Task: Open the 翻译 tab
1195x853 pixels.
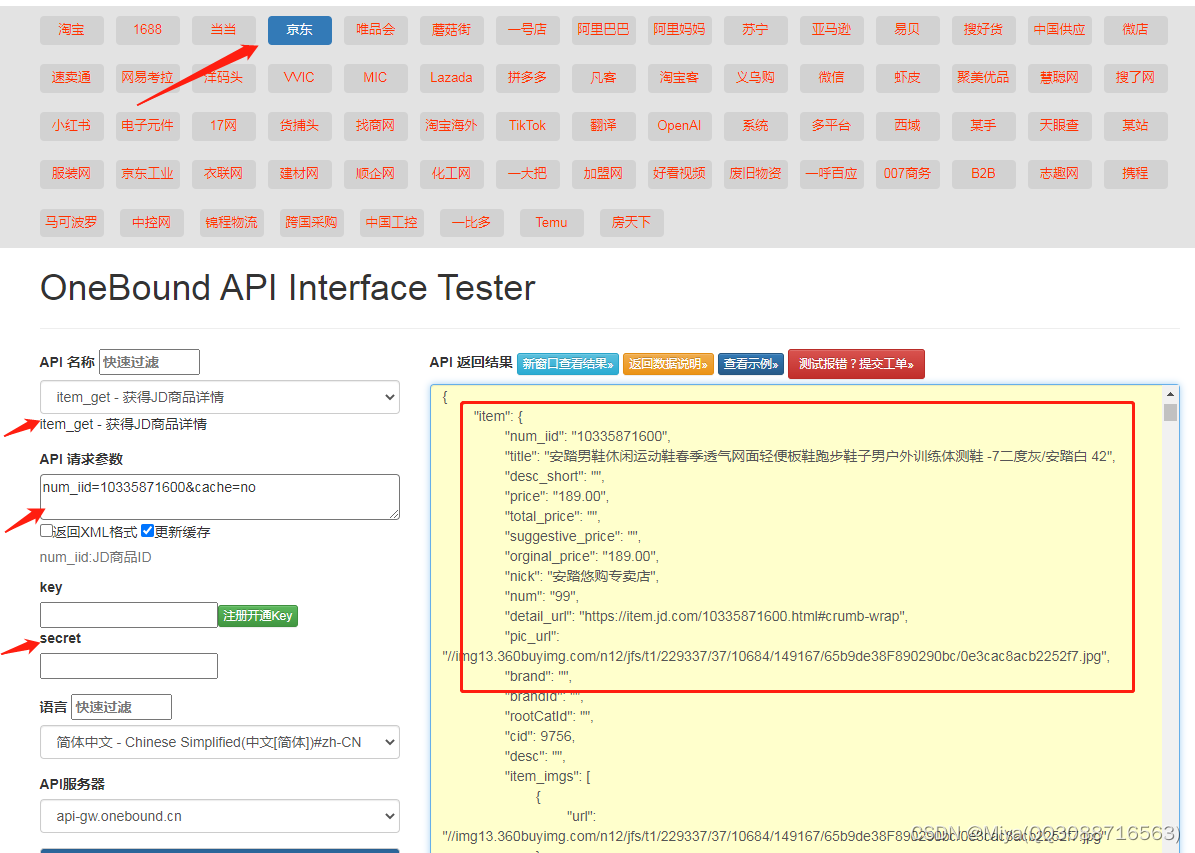Action: point(604,126)
